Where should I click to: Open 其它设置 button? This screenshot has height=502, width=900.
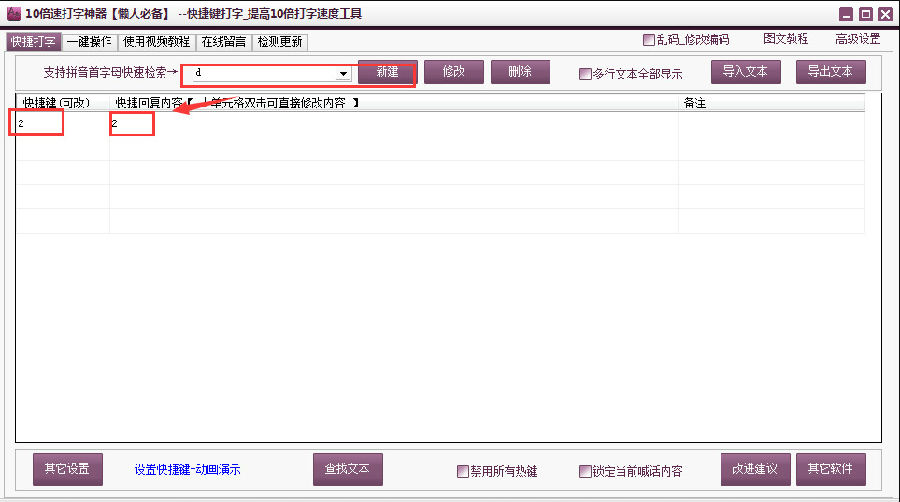68,469
